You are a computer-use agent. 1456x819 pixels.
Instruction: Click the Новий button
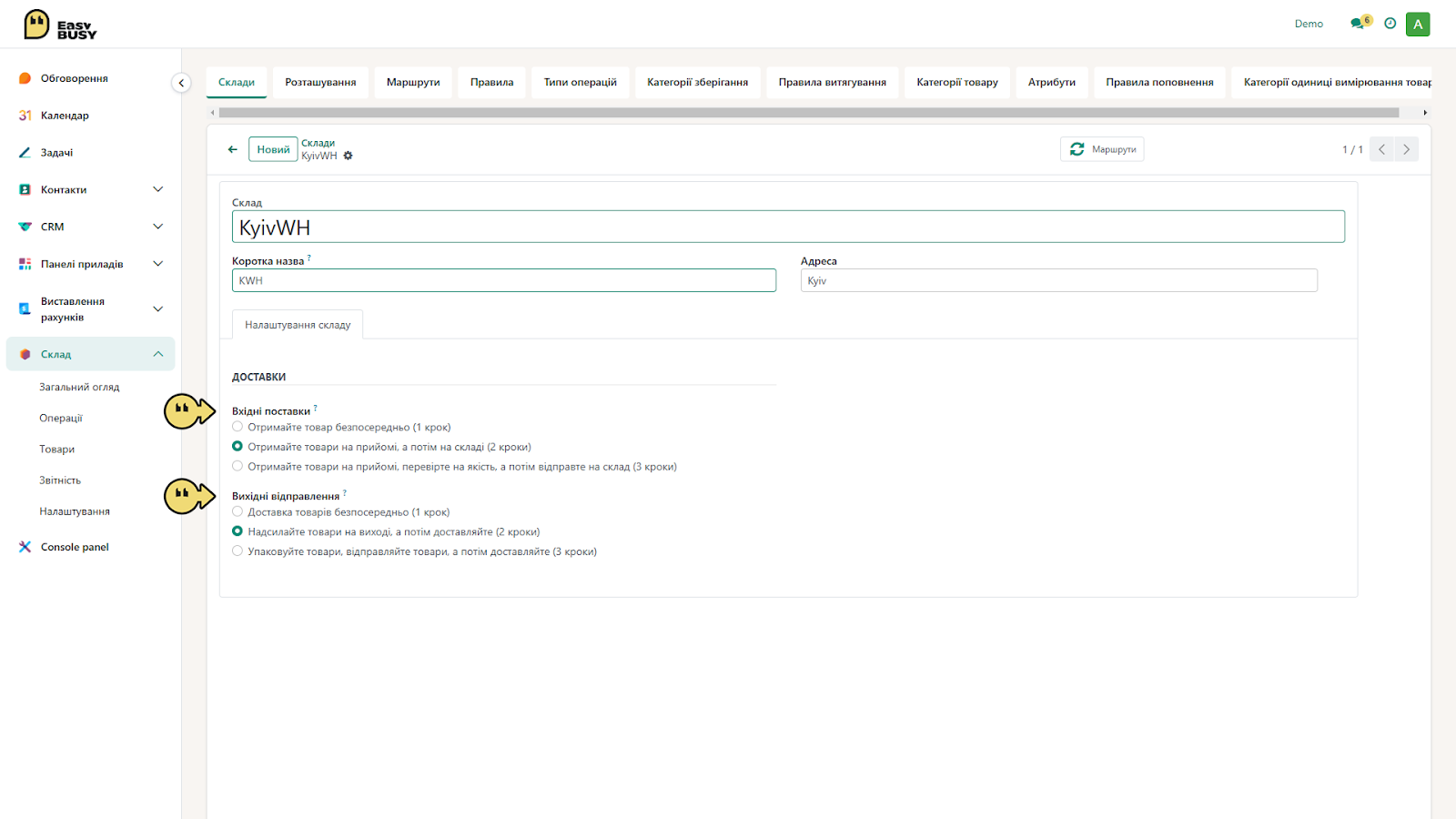pyautogui.click(x=273, y=149)
